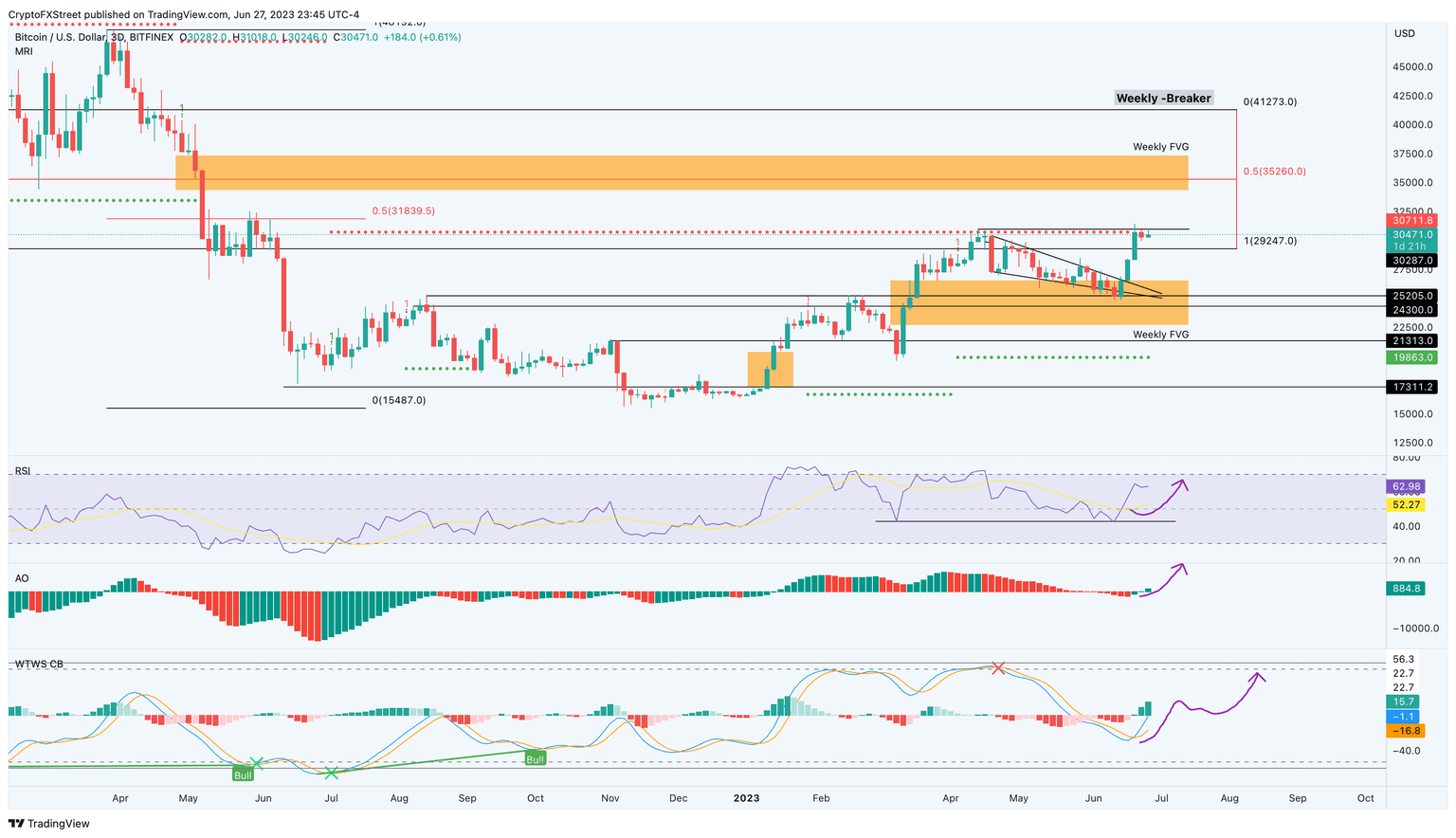Click the WTWS CB indicator label

tap(39, 664)
